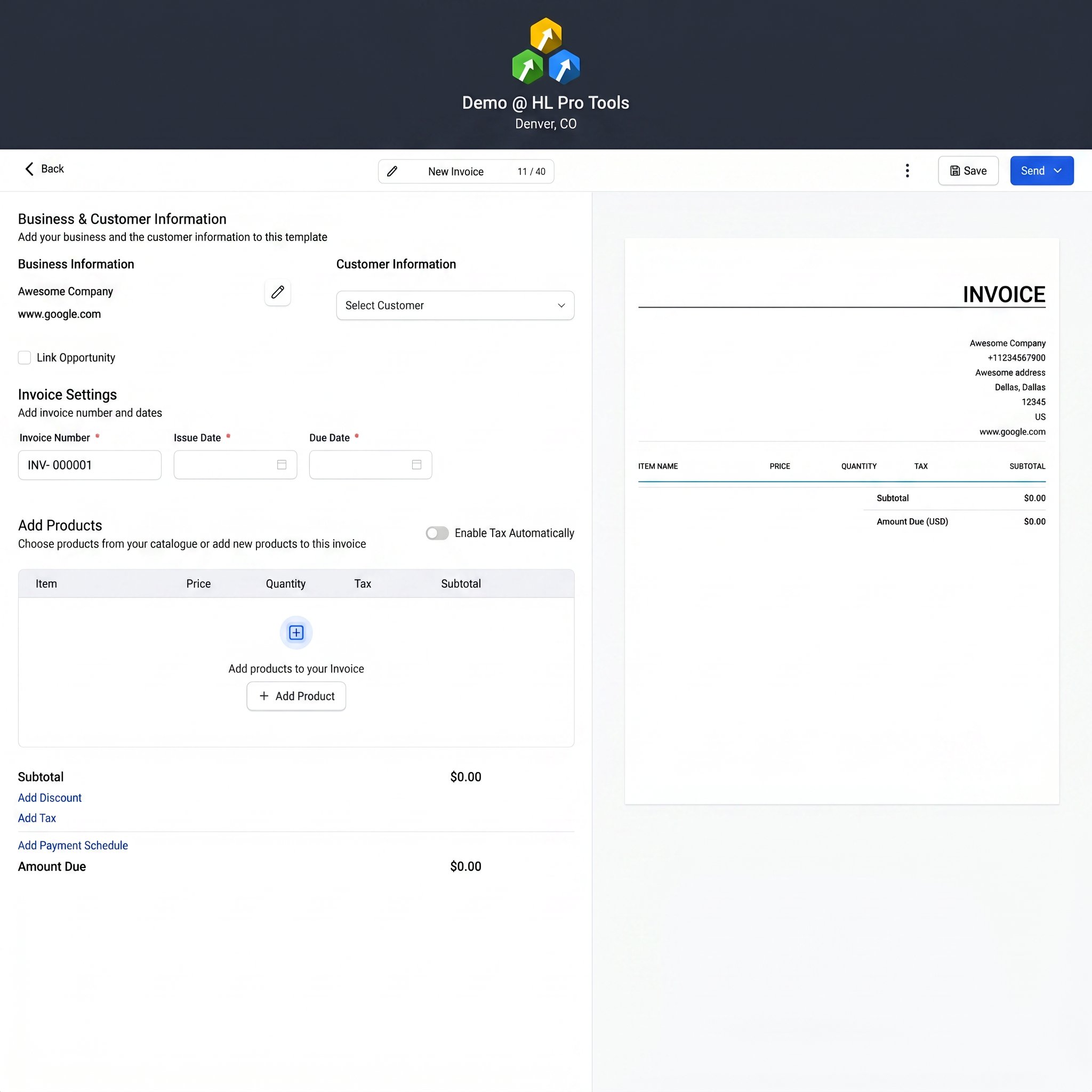This screenshot has width=1092, height=1092.
Task: Click www.google.com under Business Information
Action: pos(59,314)
